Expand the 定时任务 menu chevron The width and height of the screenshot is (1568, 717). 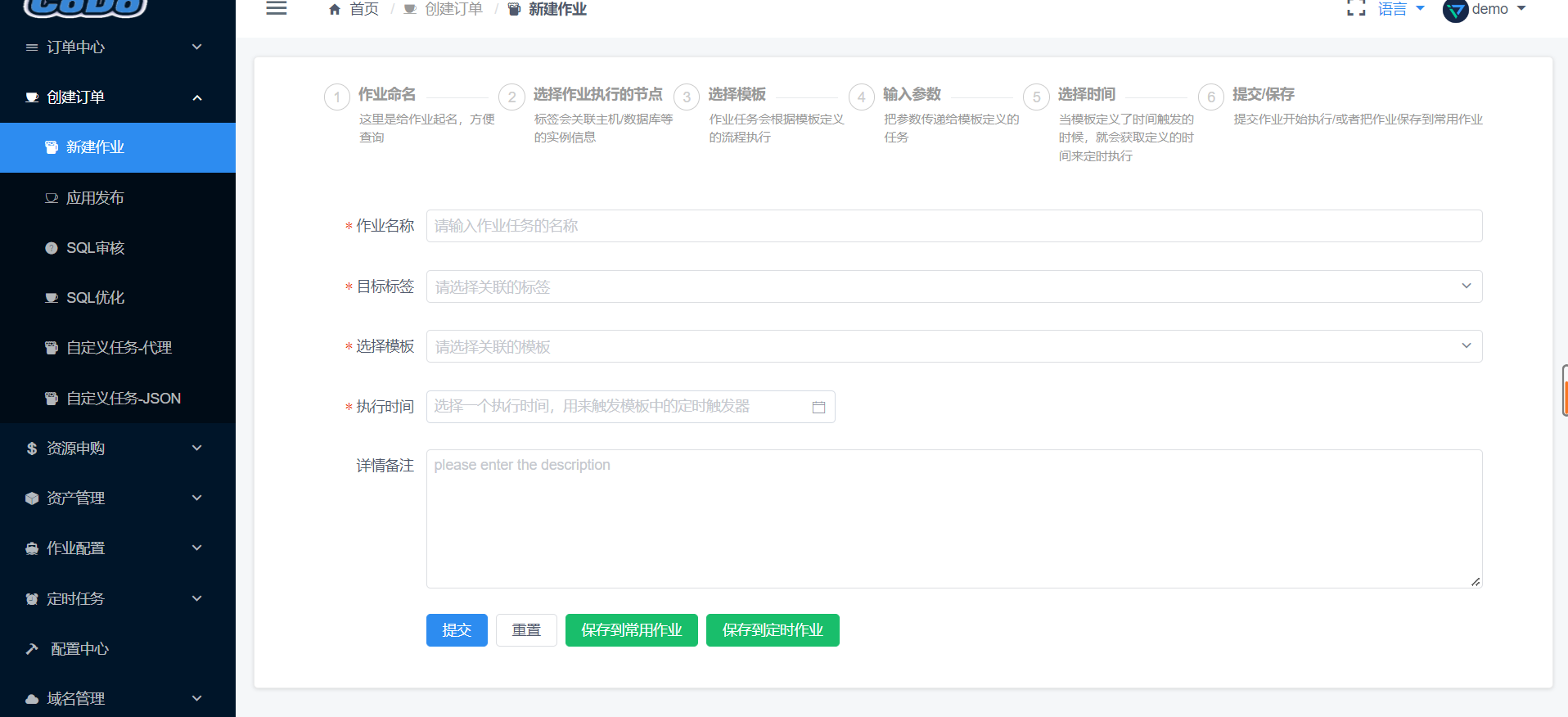click(x=197, y=599)
